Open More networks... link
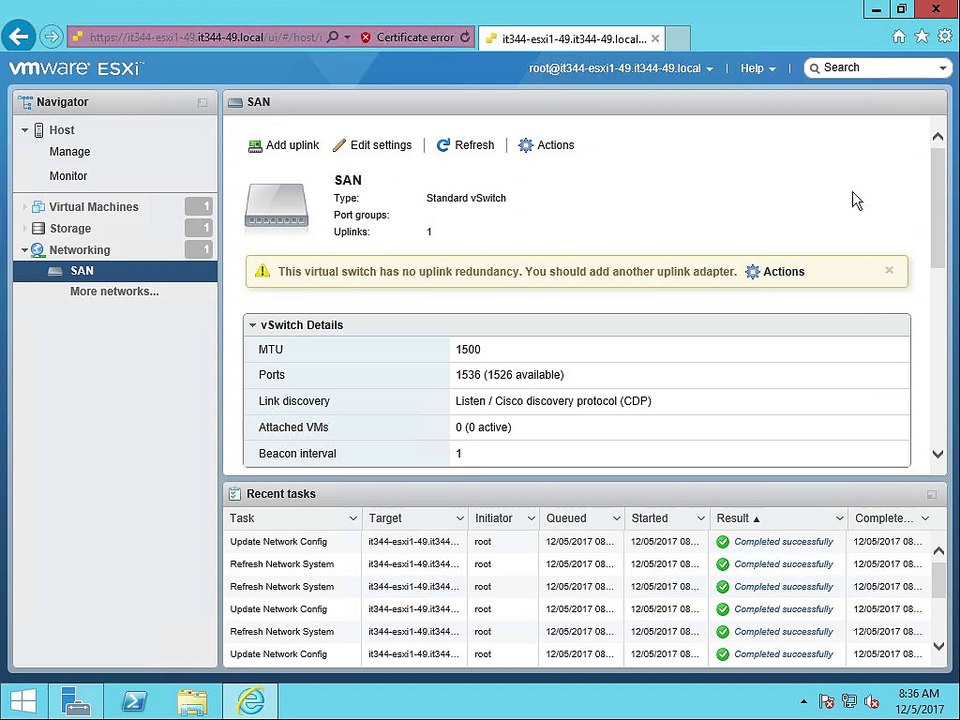Screen dimensions: 960x720 point(114,291)
